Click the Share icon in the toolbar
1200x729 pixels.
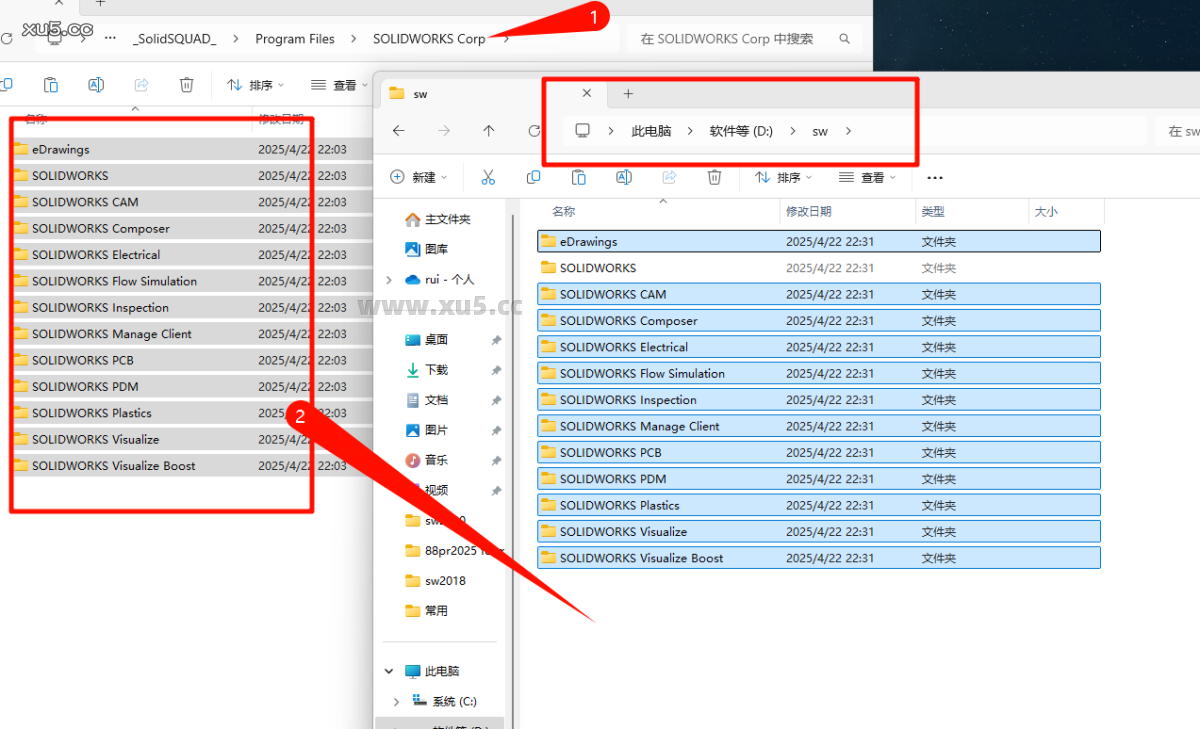coord(668,177)
